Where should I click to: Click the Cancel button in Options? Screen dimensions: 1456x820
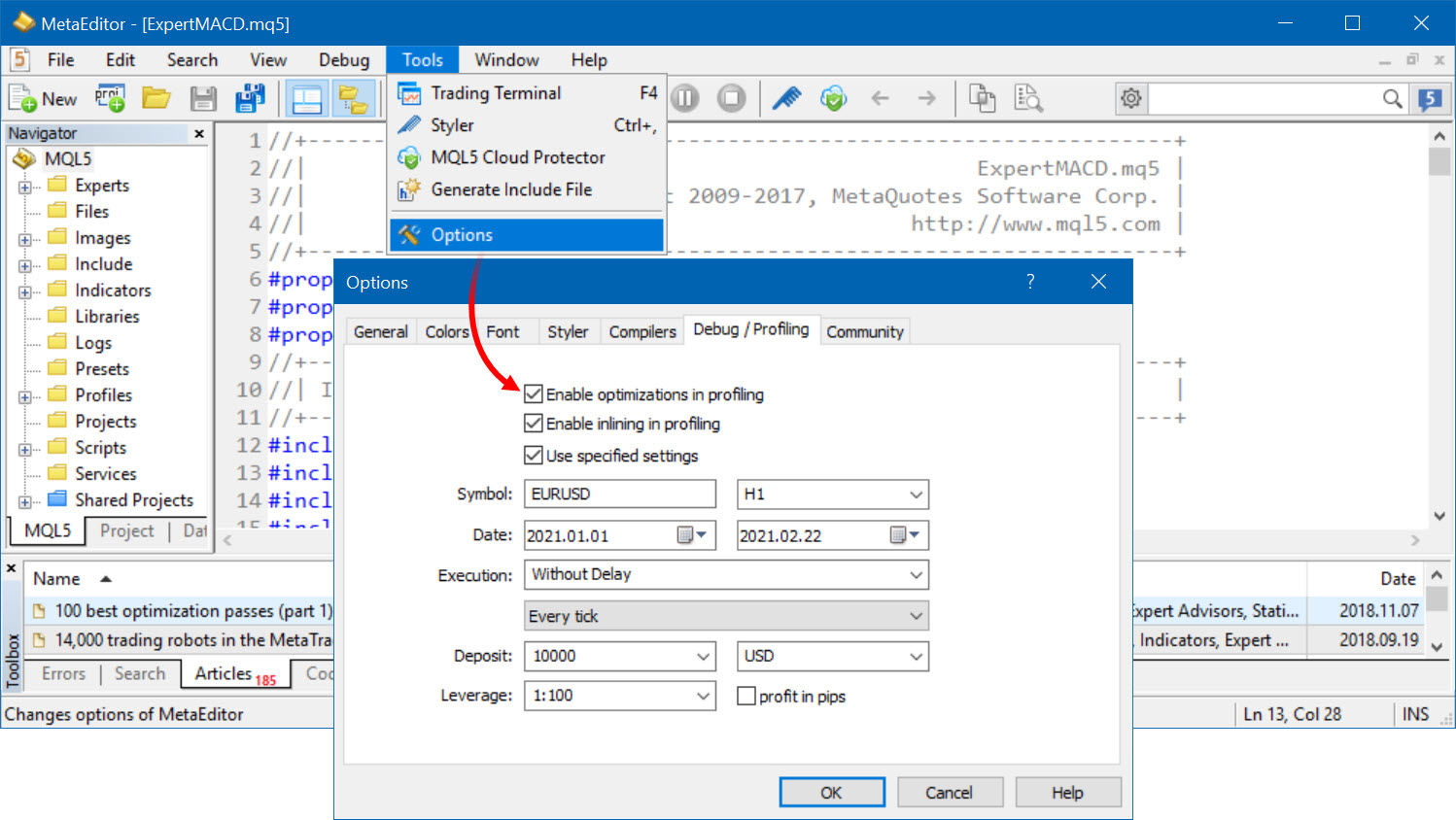click(949, 793)
